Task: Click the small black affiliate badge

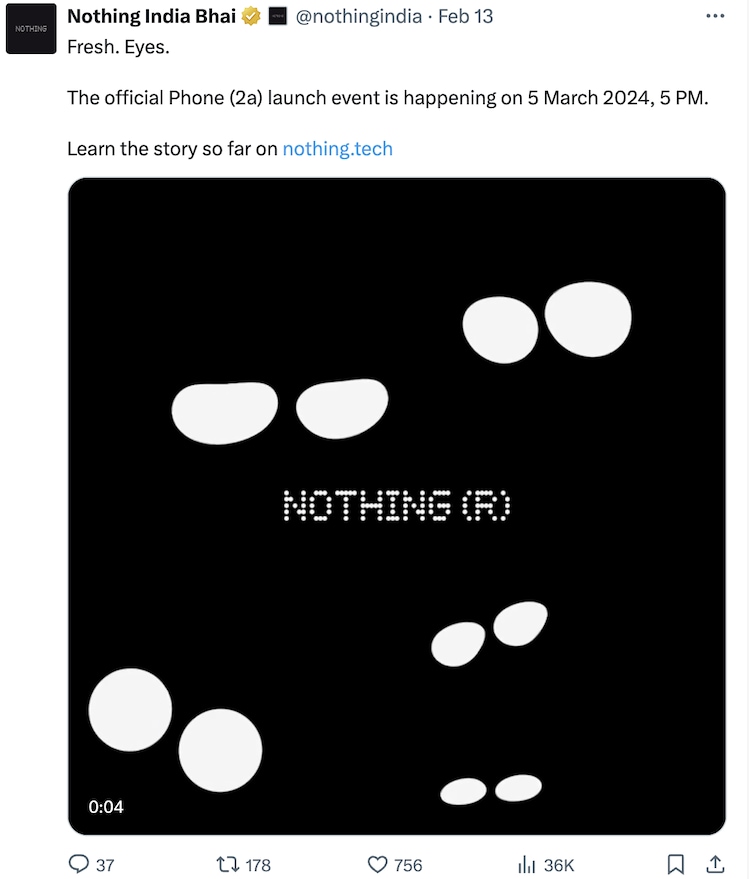Action: pos(279,17)
